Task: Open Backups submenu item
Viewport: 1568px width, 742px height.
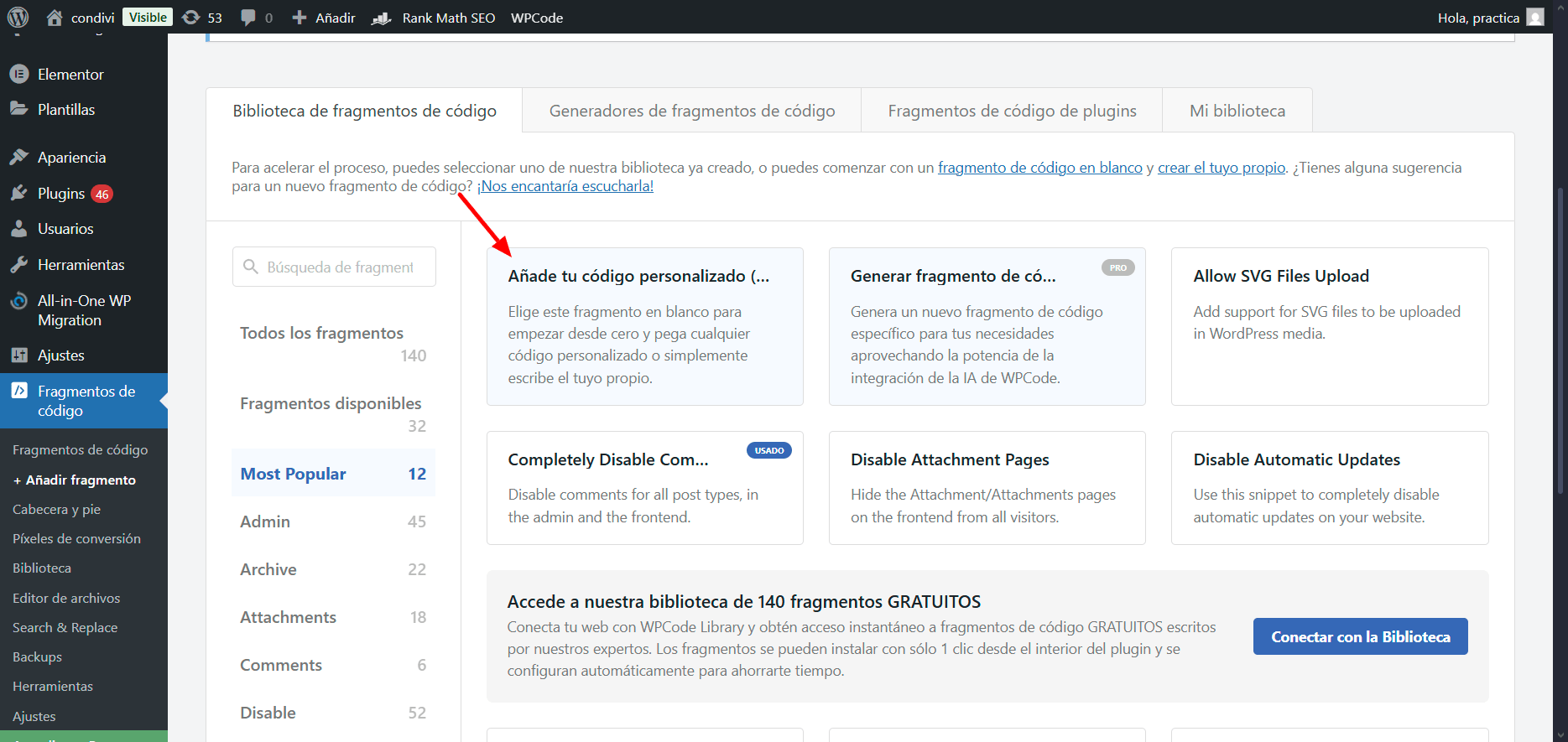Action: tap(37, 656)
